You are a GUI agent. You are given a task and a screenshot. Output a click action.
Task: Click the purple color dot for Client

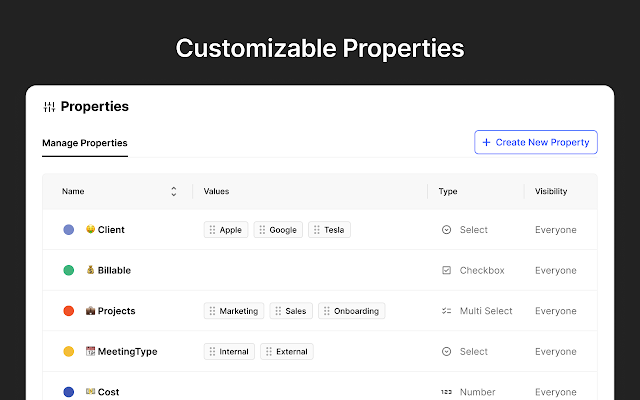click(x=69, y=230)
